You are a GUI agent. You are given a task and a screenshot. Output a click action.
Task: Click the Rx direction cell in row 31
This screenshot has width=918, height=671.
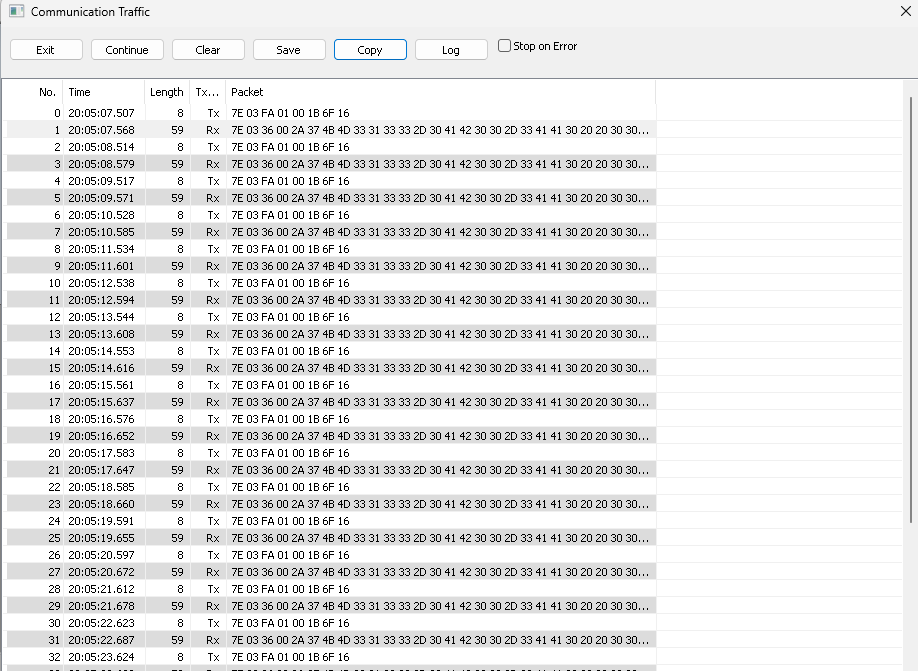tap(213, 639)
